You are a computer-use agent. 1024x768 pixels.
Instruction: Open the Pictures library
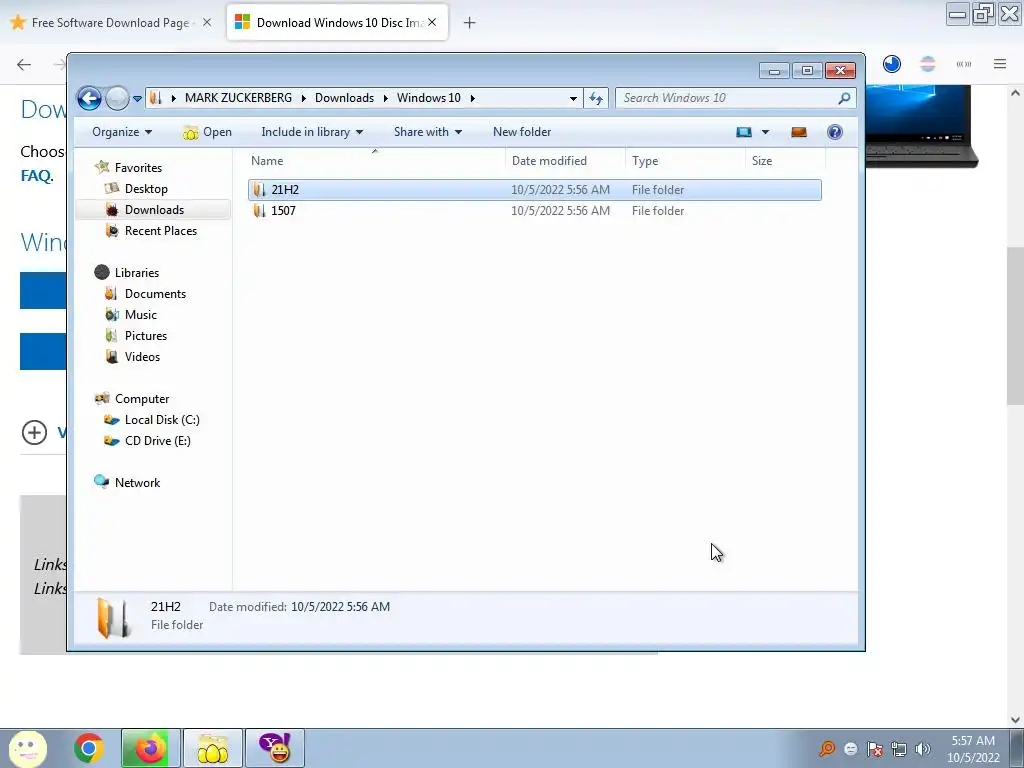pyautogui.click(x=146, y=336)
